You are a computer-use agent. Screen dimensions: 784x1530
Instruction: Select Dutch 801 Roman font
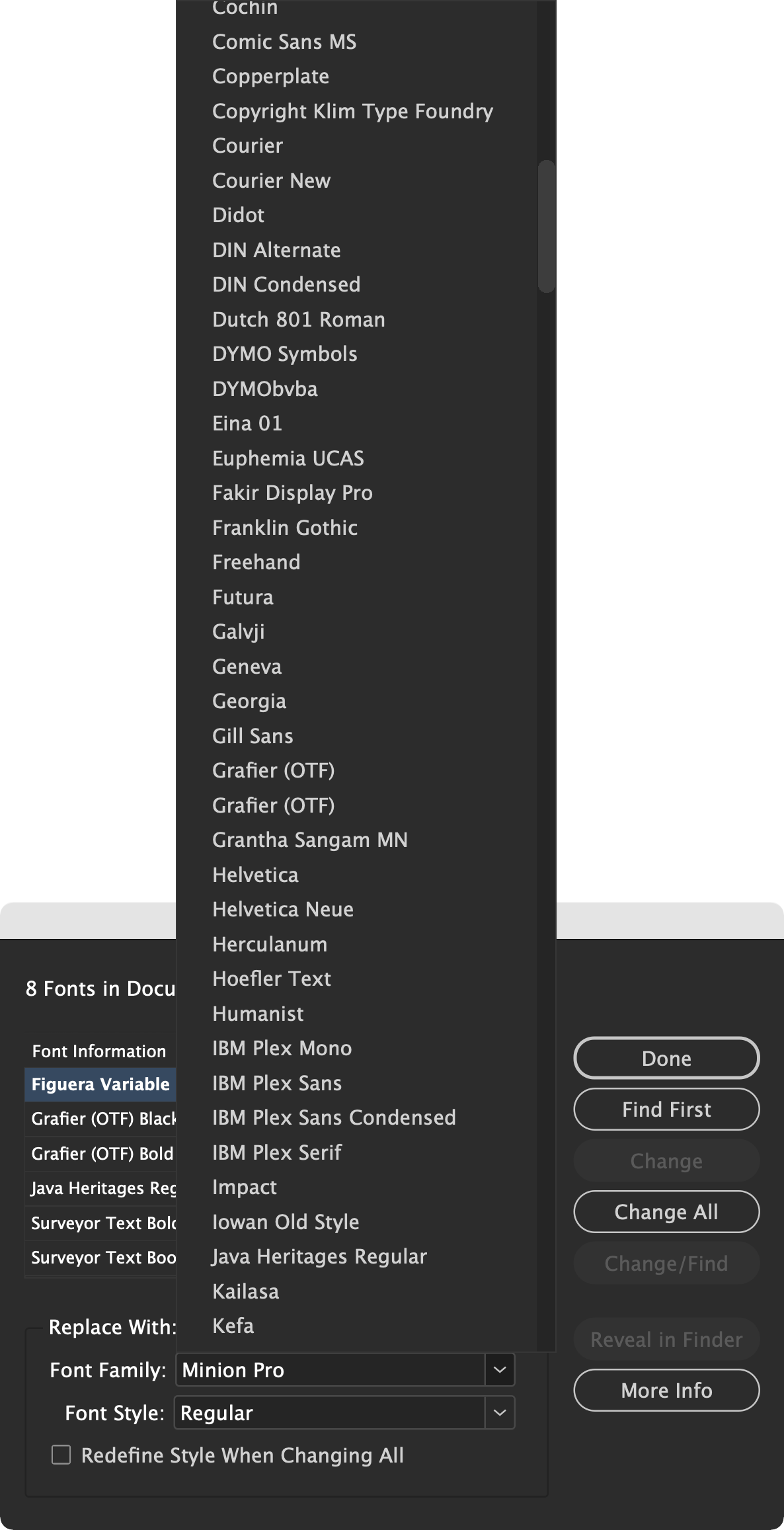click(x=299, y=319)
